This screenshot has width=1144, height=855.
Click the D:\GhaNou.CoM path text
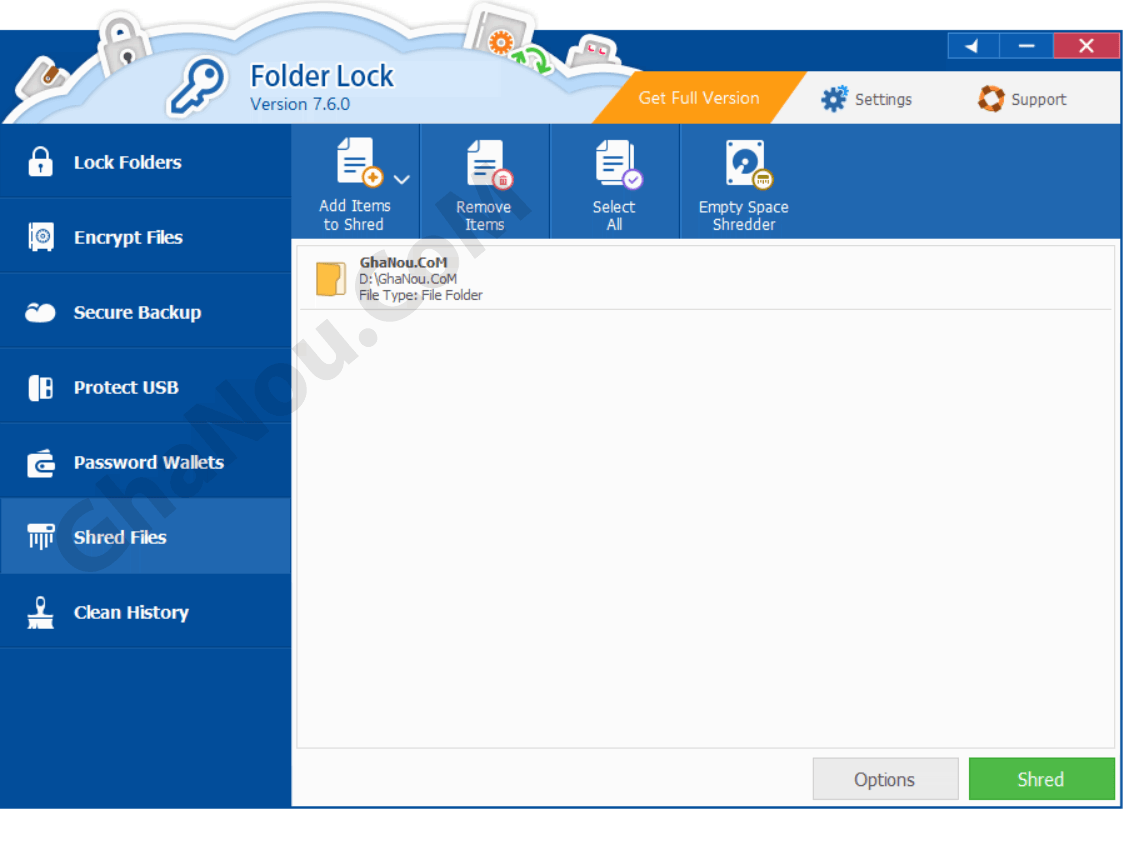tap(408, 279)
